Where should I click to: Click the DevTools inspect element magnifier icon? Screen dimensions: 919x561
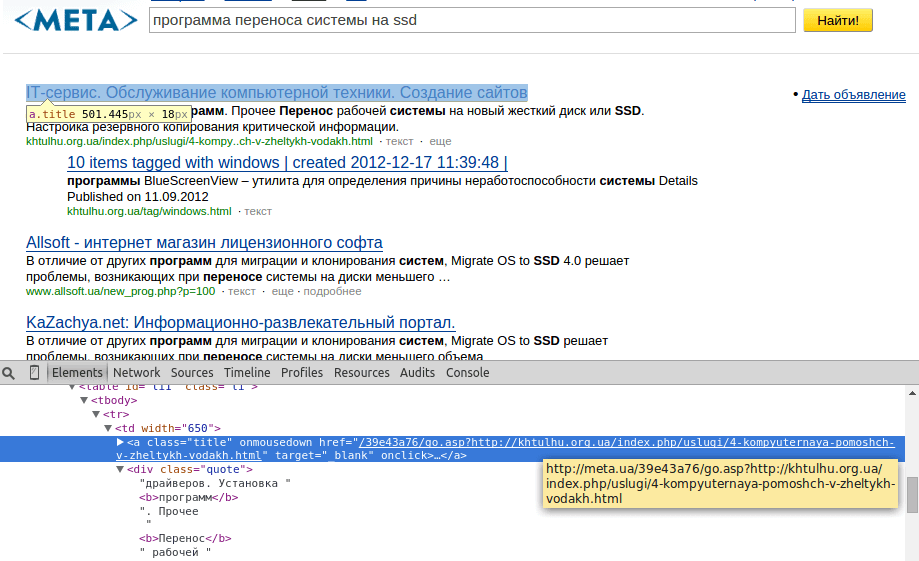click(x=9, y=373)
